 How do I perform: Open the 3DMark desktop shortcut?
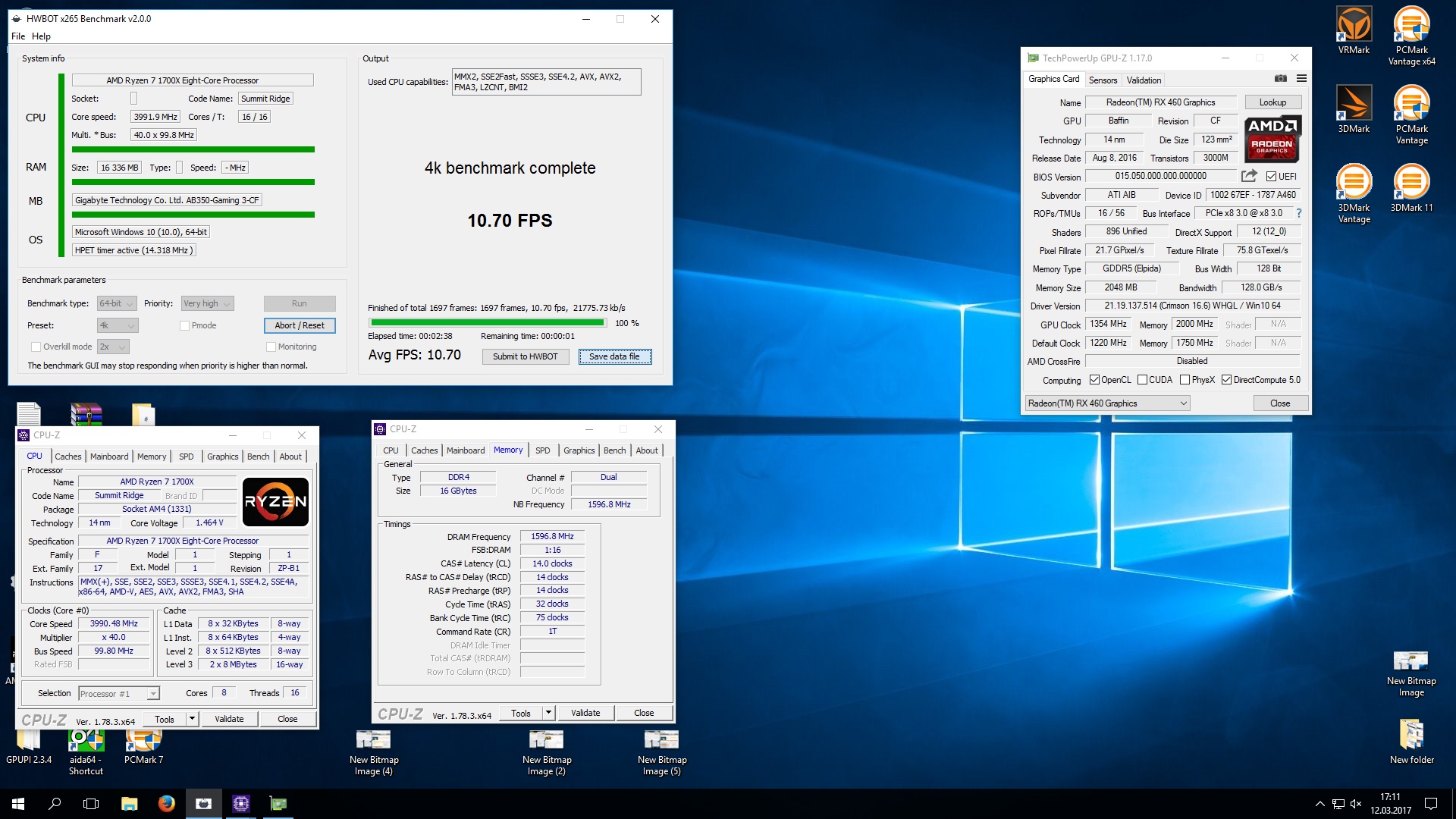[1354, 110]
